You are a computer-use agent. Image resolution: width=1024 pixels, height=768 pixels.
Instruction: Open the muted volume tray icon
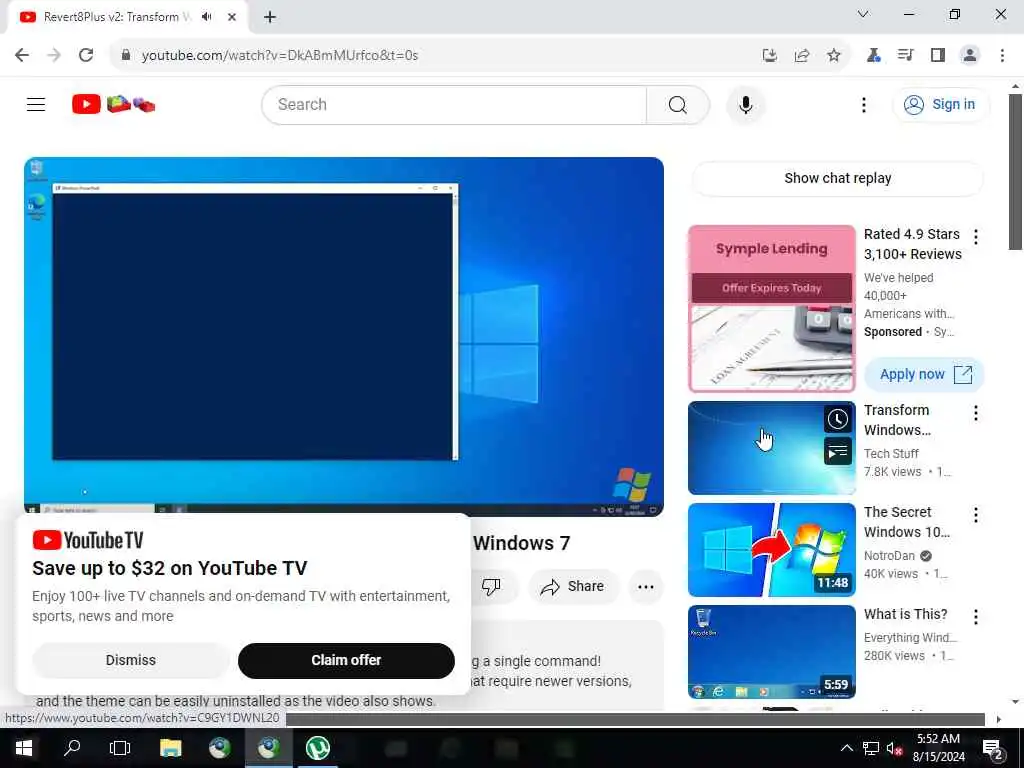pos(895,748)
